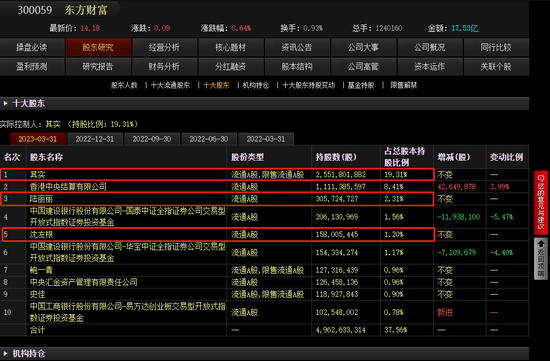
Task: Click the 国泰中证全指证券公司 fund shareholder name
Action: coord(128,217)
